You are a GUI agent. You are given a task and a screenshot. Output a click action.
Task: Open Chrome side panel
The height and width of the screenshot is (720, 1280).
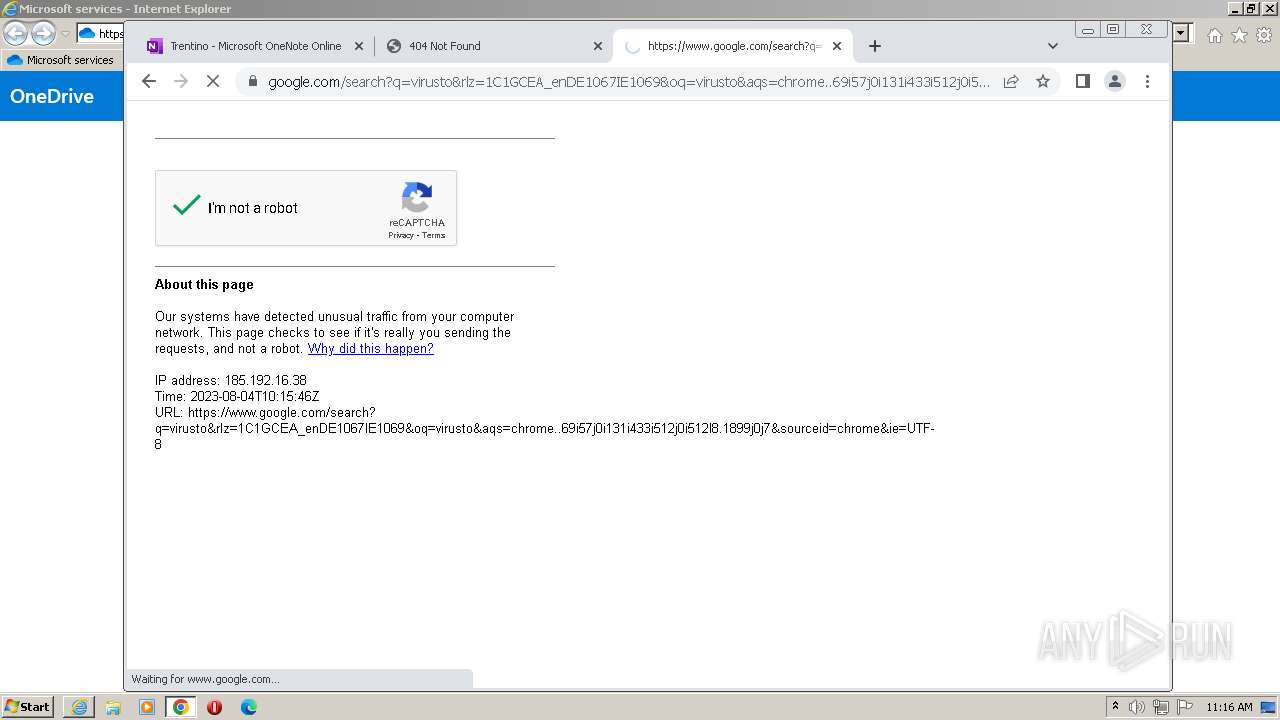point(1082,82)
